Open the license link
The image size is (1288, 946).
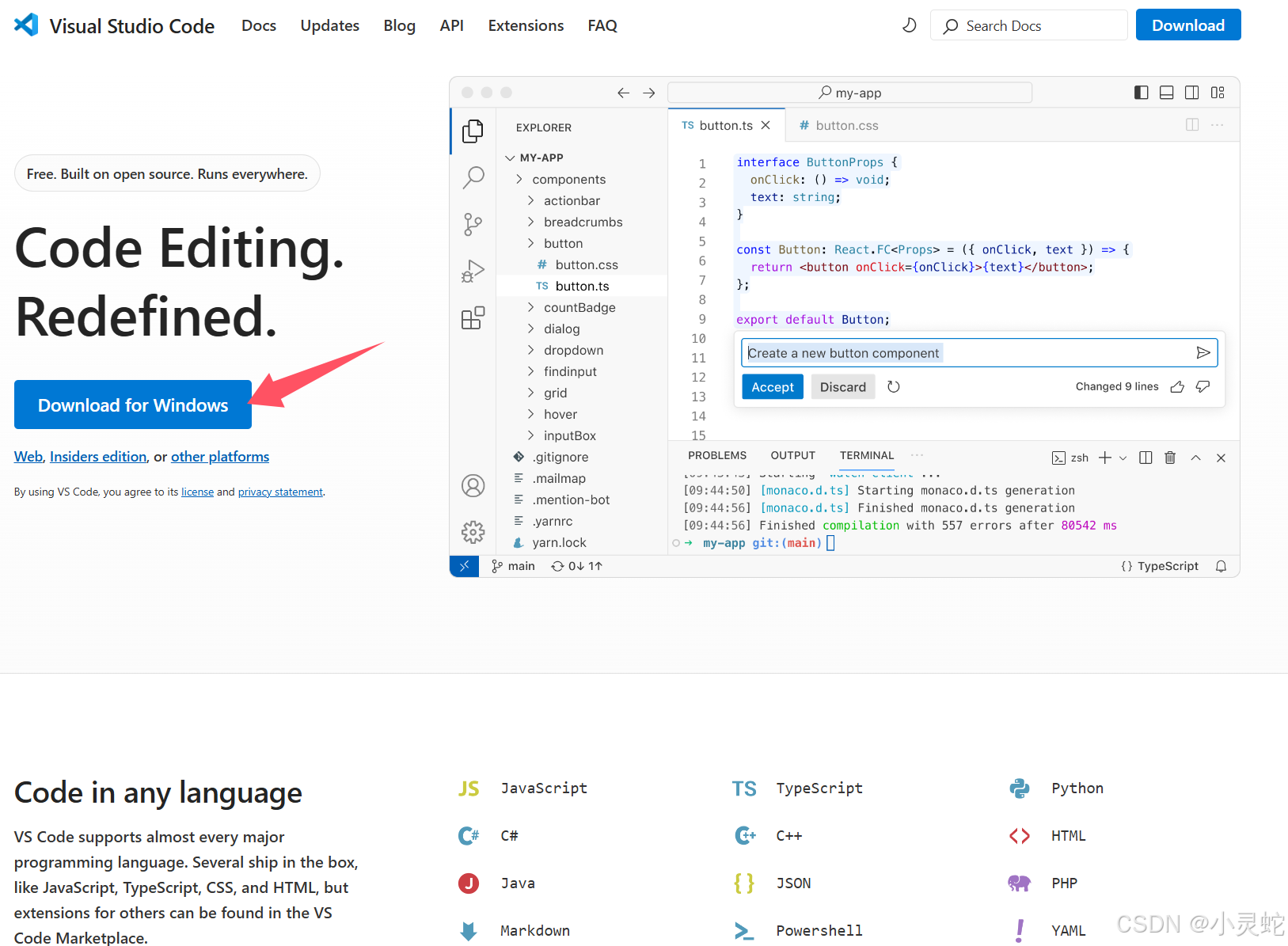point(197,492)
